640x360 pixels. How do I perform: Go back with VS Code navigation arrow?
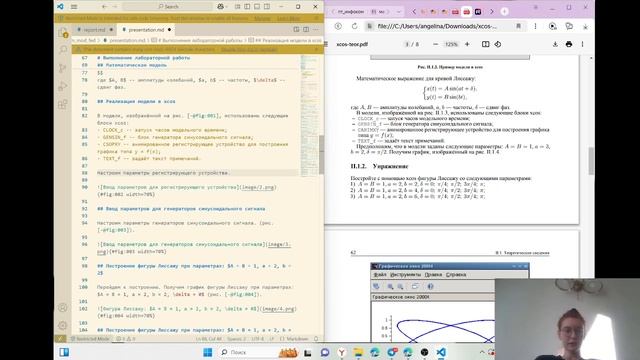104,7
